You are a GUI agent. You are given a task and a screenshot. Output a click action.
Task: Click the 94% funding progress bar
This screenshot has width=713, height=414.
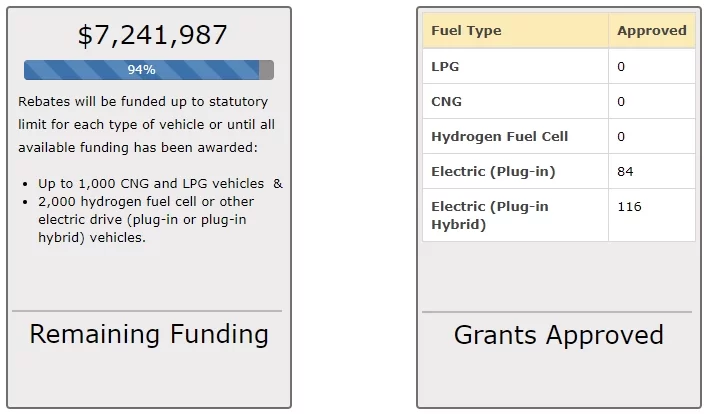coord(141,70)
